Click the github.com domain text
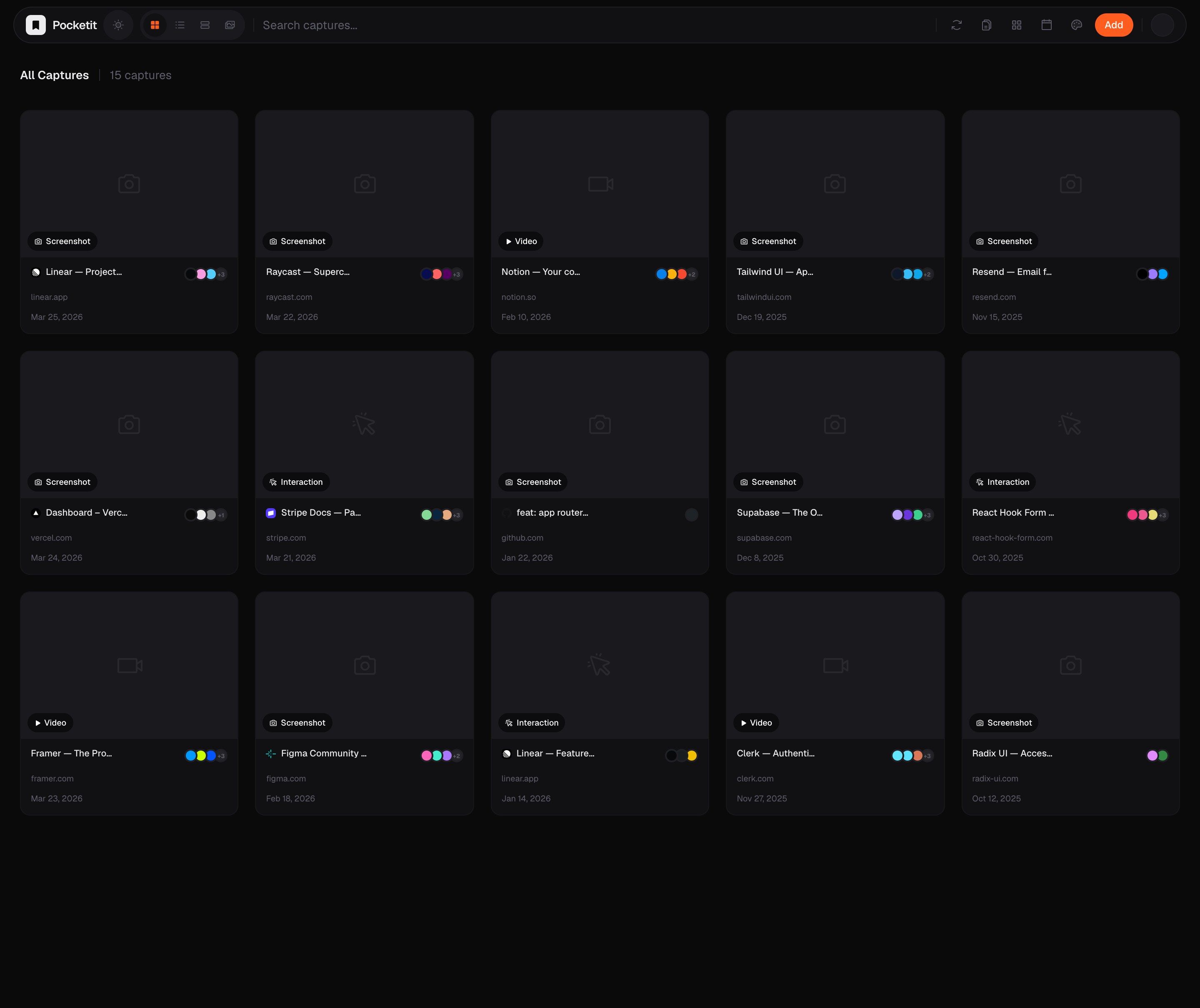This screenshot has width=1200, height=1008. point(522,538)
